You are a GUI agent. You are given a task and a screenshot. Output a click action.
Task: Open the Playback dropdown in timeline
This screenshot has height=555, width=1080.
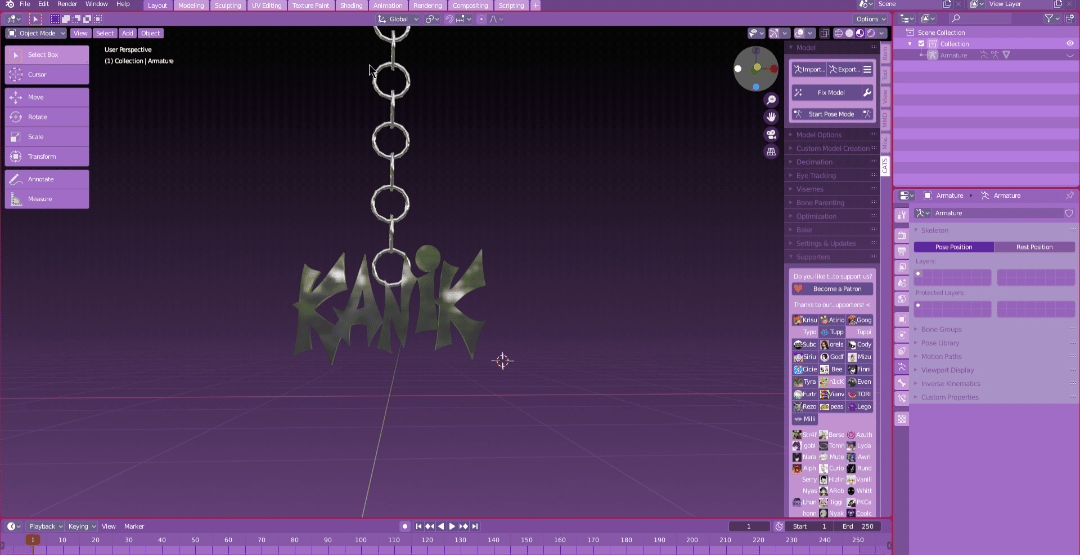pos(45,526)
